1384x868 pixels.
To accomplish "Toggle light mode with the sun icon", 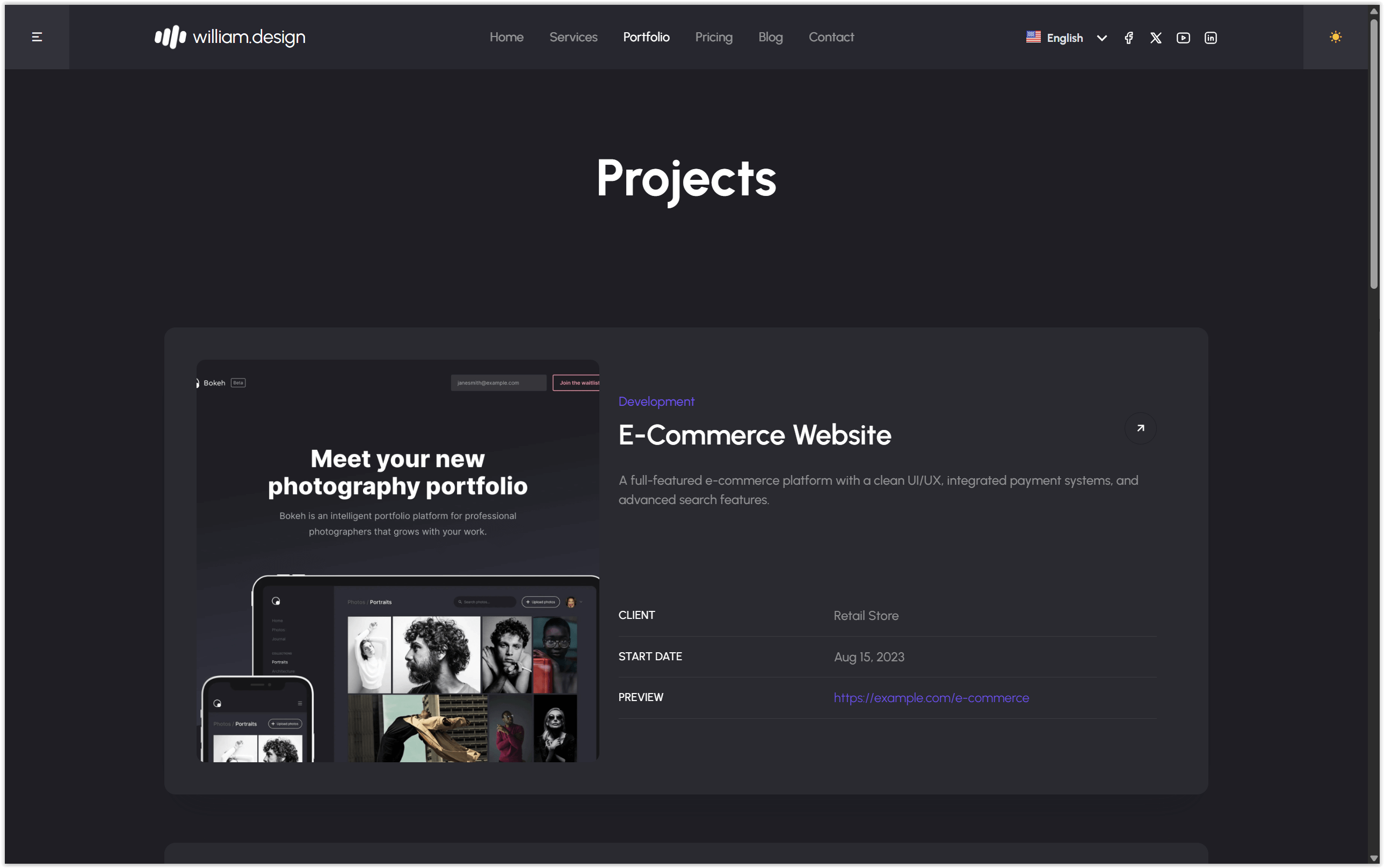I will coord(1335,36).
